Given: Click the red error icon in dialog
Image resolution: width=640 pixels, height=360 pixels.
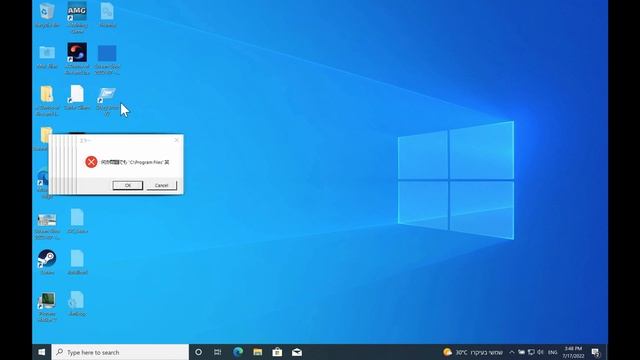Looking at the screenshot, I should point(91,162).
